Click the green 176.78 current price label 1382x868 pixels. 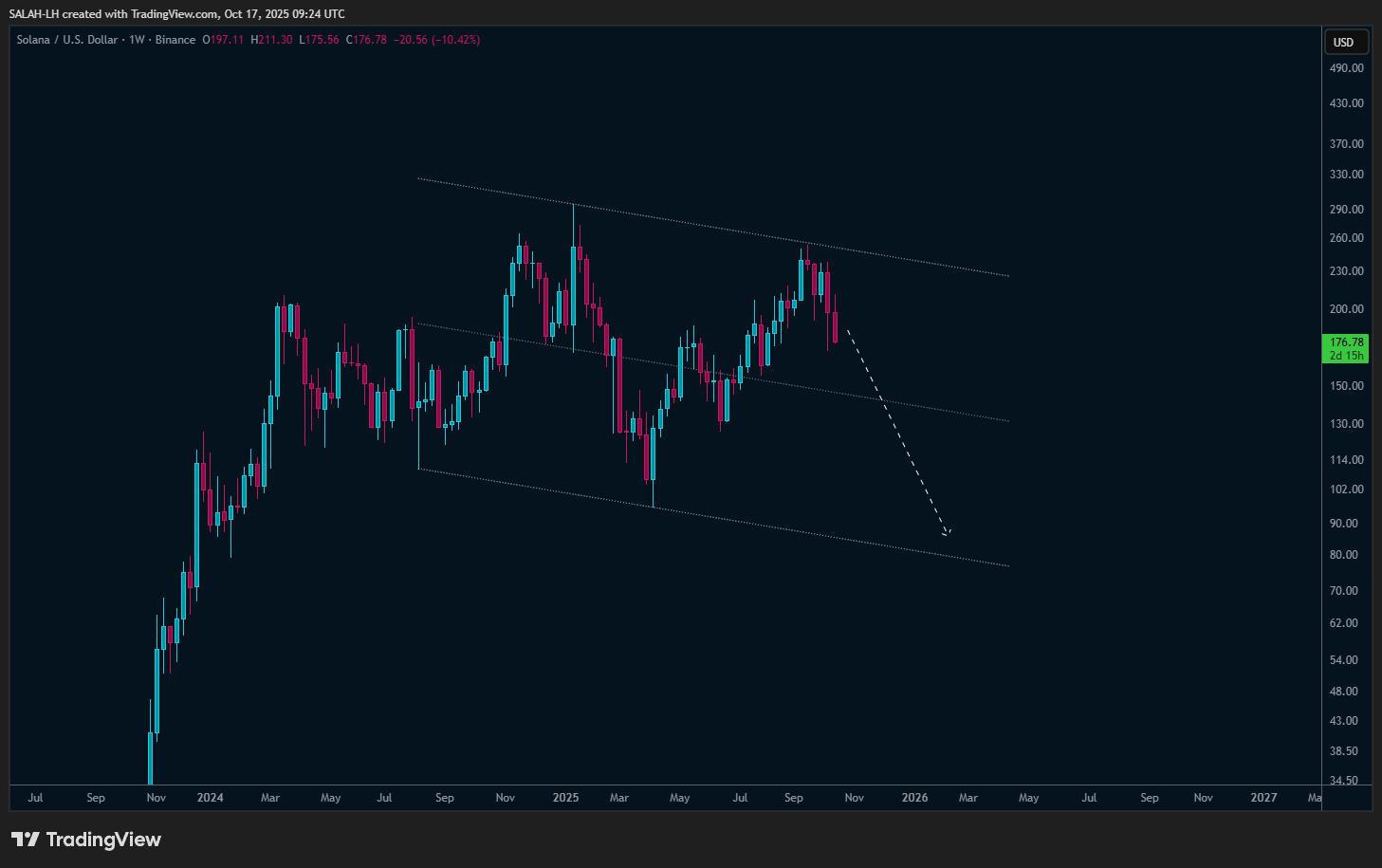click(1347, 342)
